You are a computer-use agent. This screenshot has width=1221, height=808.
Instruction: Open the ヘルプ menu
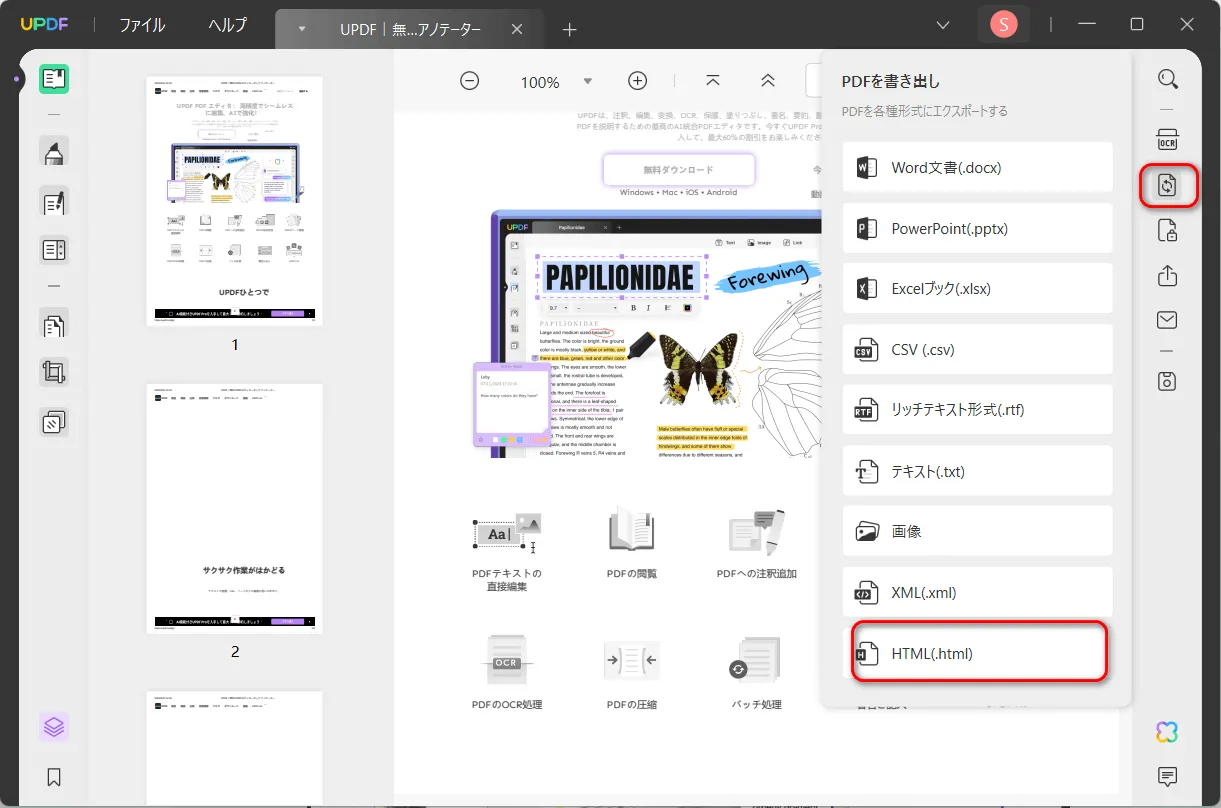click(228, 25)
